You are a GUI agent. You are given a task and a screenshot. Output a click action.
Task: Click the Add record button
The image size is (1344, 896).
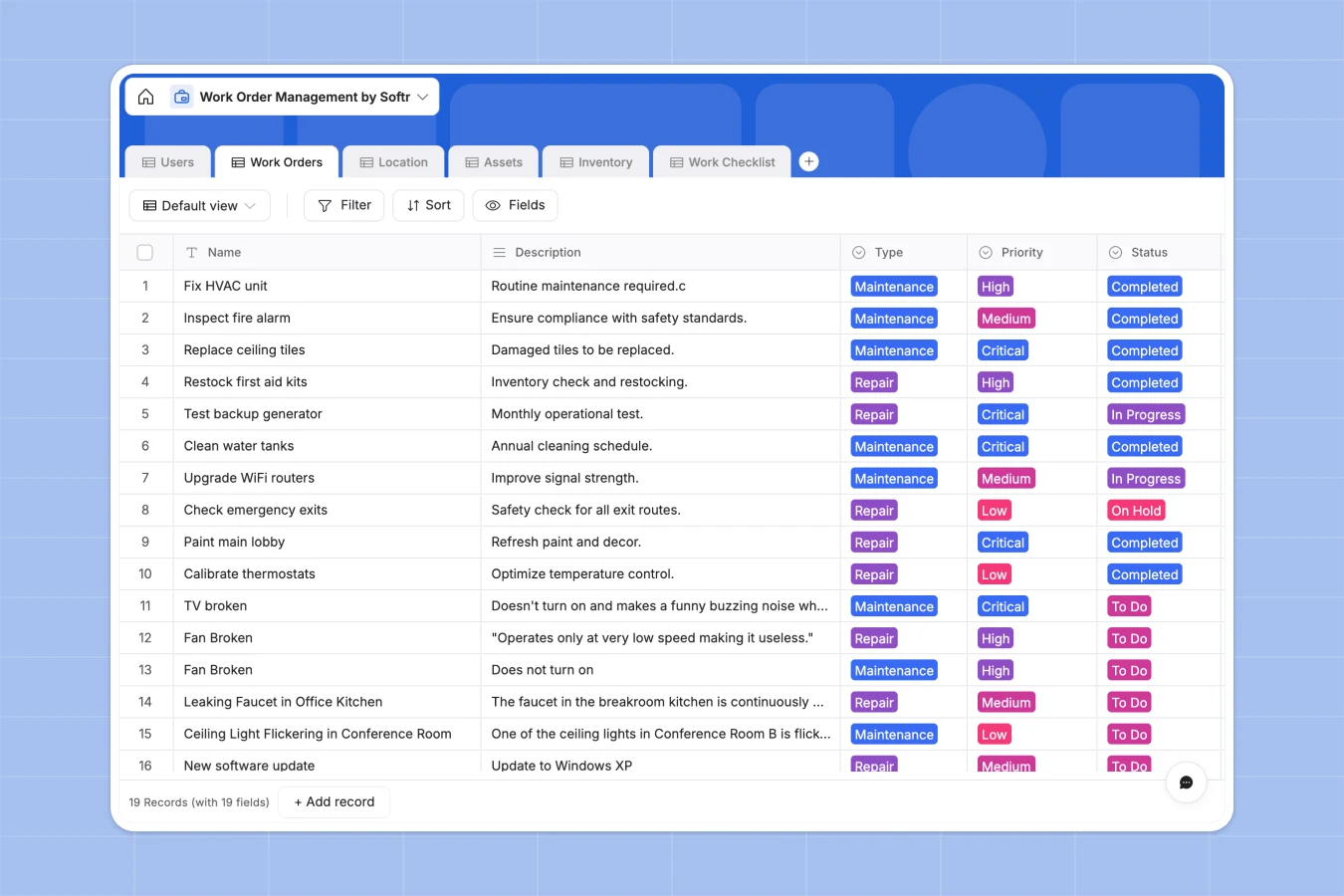point(334,801)
